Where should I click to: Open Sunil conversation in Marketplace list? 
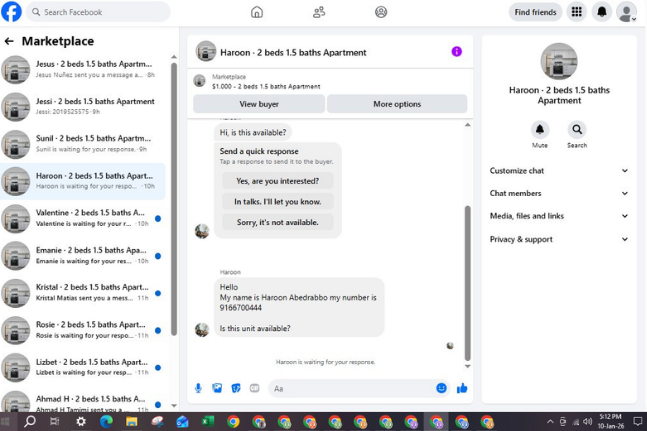click(83, 144)
